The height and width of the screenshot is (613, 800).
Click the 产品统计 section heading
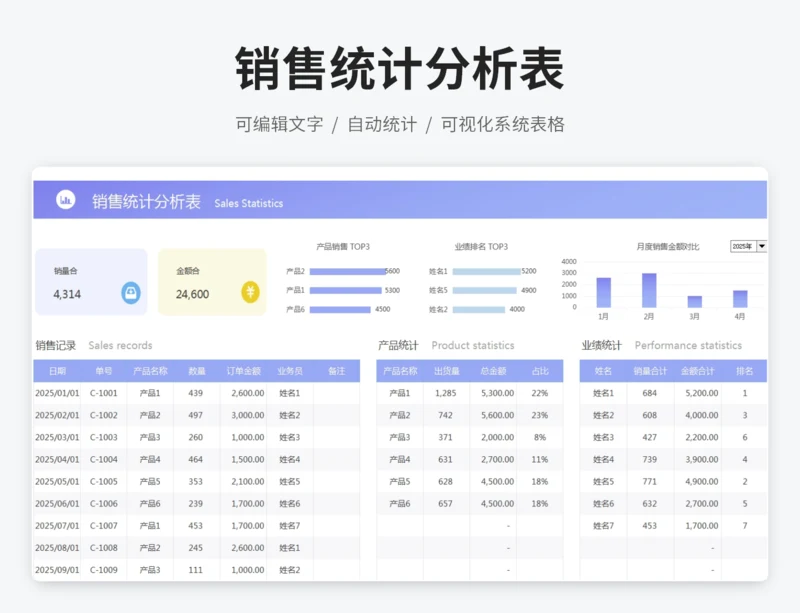click(x=398, y=346)
